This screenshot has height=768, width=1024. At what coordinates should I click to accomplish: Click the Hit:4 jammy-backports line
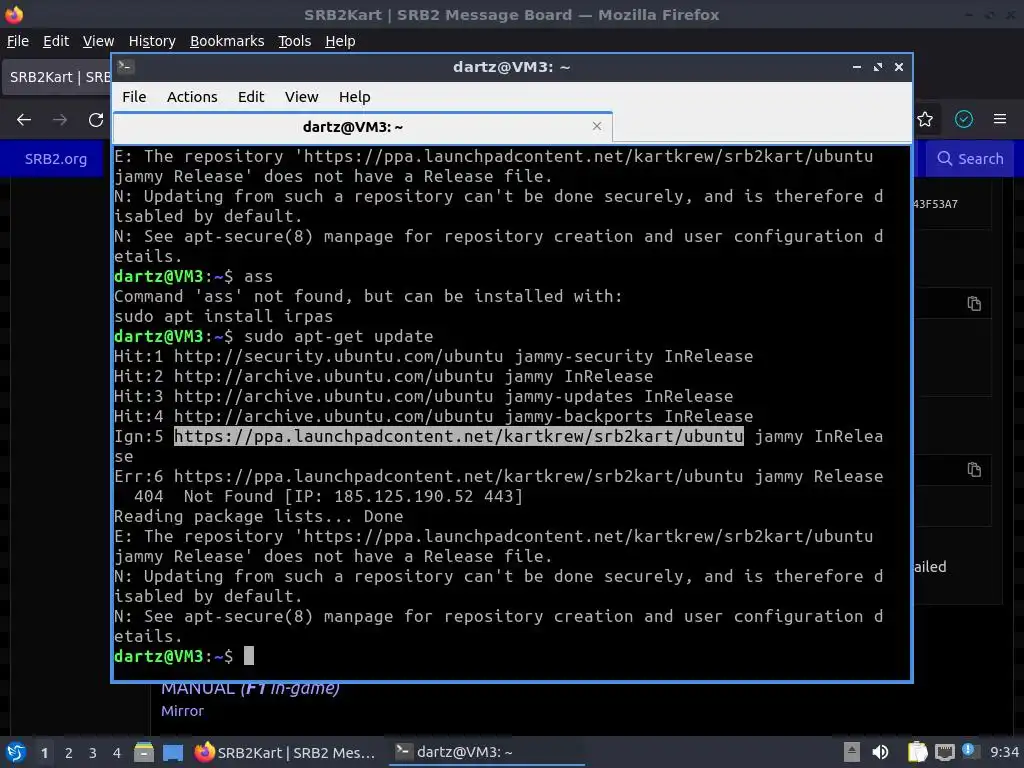click(x=434, y=417)
